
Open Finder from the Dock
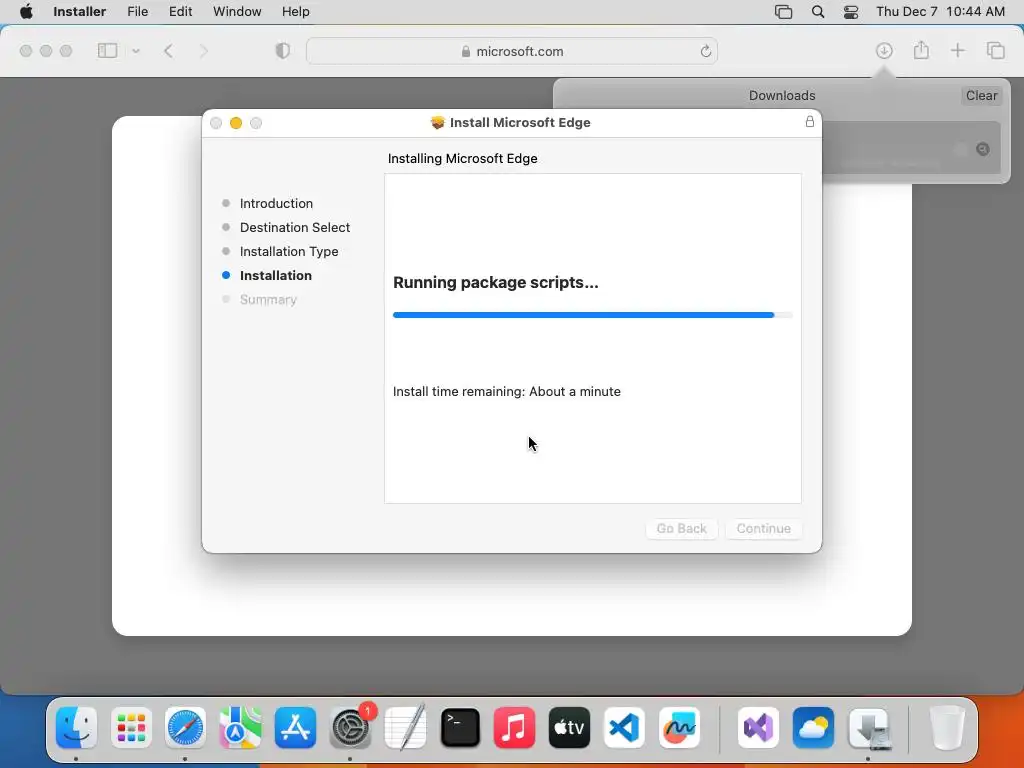tap(76, 728)
